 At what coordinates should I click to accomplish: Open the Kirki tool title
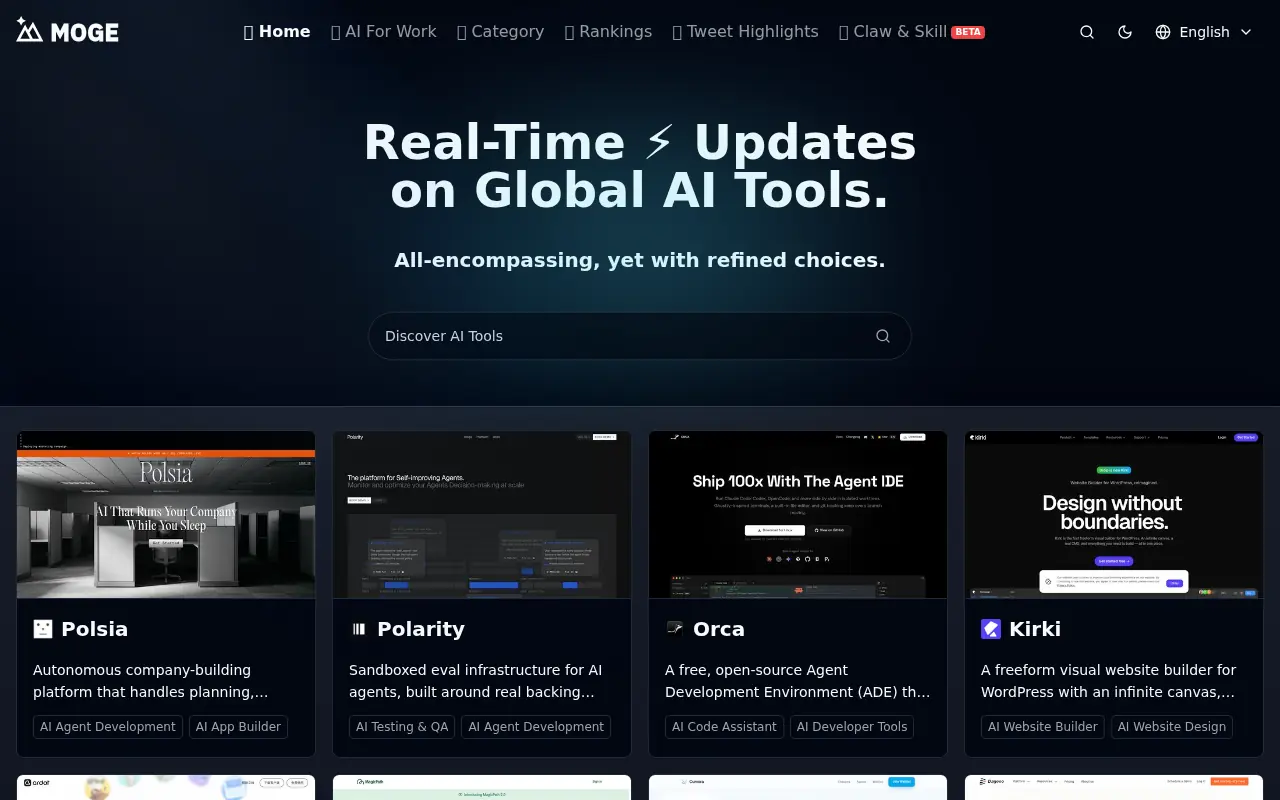point(1035,629)
